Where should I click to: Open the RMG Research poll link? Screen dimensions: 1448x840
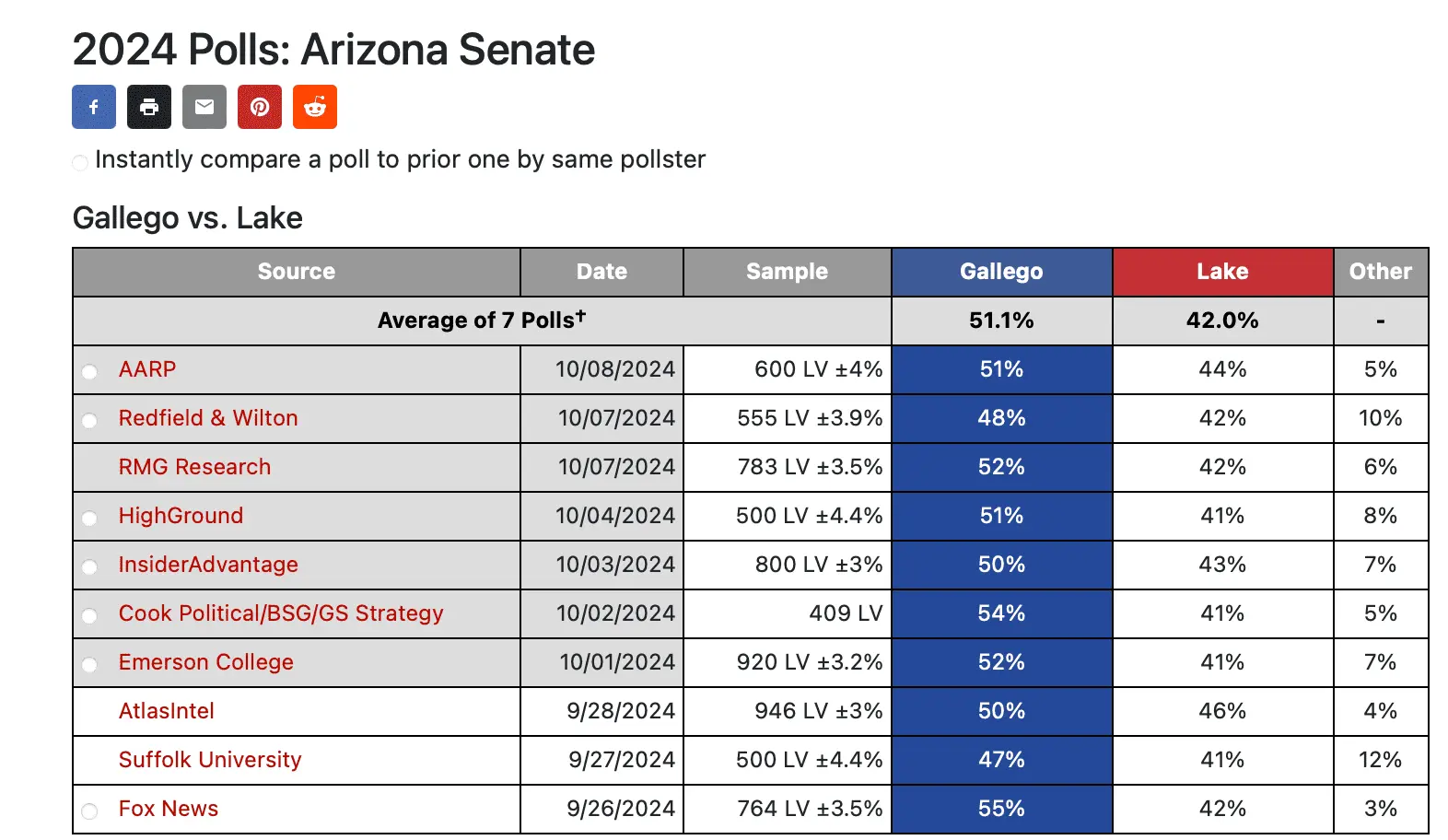tap(194, 467)
